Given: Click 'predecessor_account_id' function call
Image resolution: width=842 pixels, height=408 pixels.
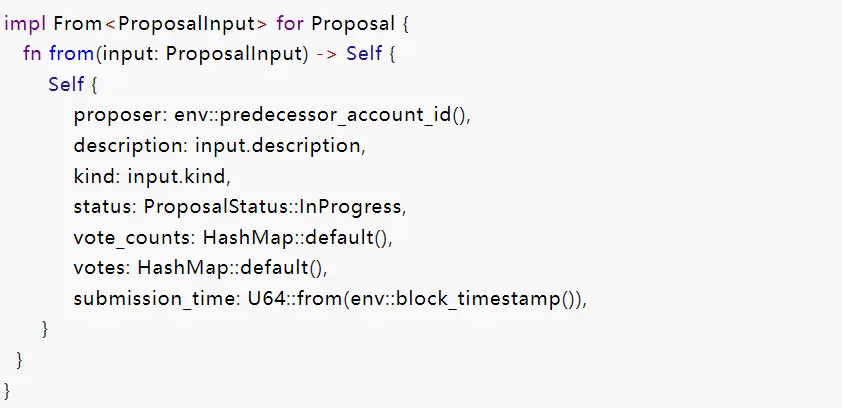Looking at the screenshot, I should [x=336, y=115].
